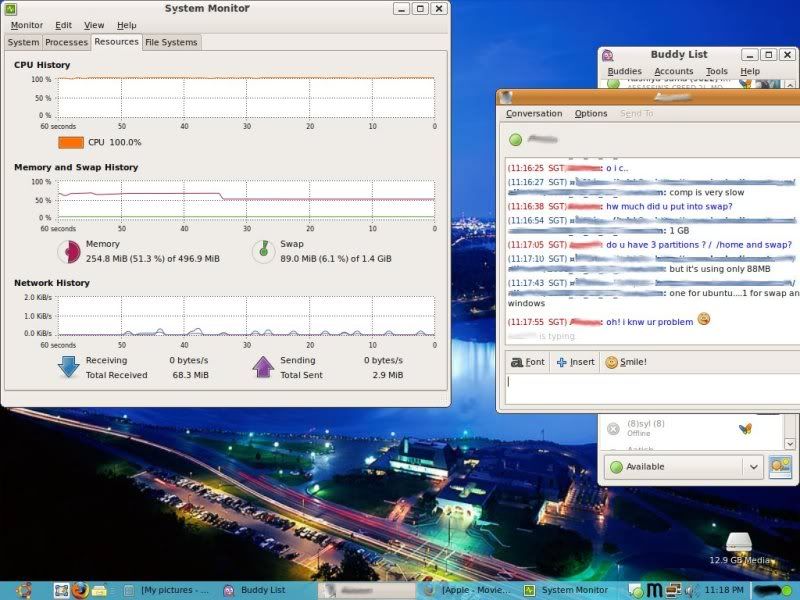
Task: Switch to Buddy List taskbar button
Action: 263,590
